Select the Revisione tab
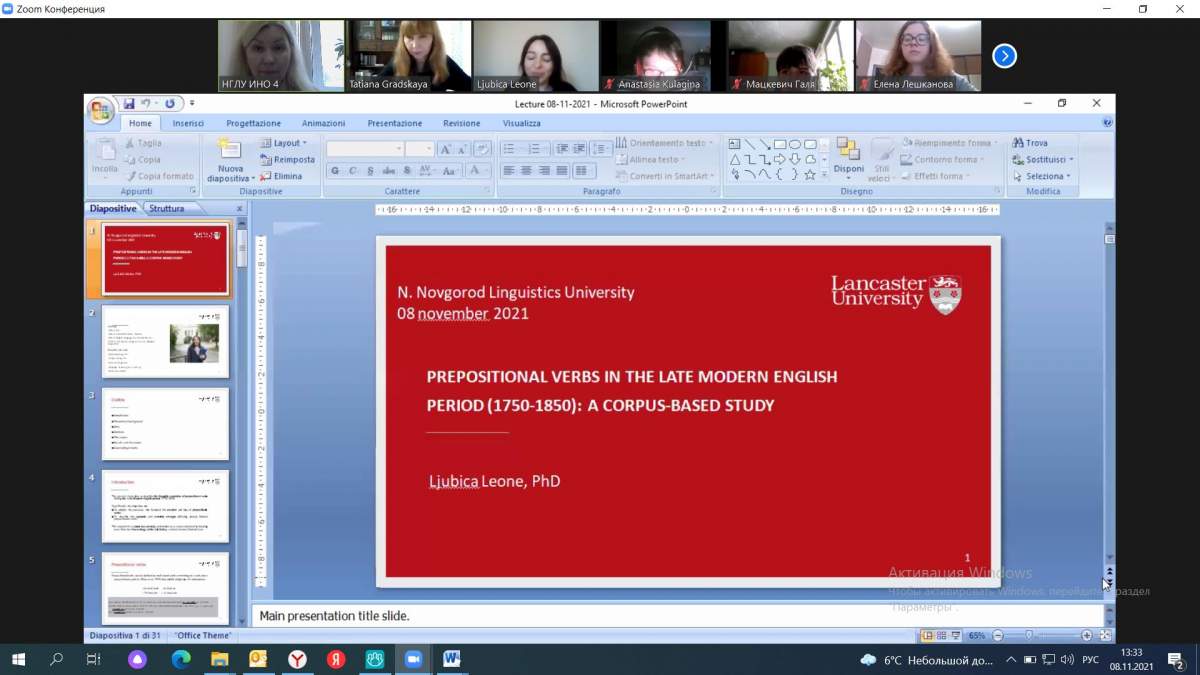This screenshot has height=675, width=1200. coord(461,123)
